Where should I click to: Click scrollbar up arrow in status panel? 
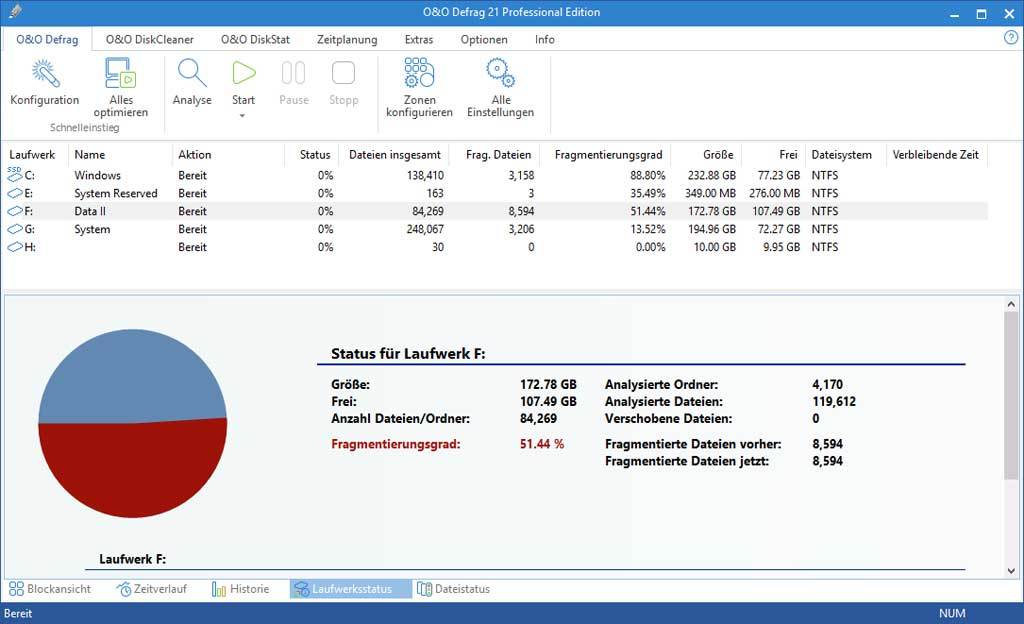(1011, 304)
